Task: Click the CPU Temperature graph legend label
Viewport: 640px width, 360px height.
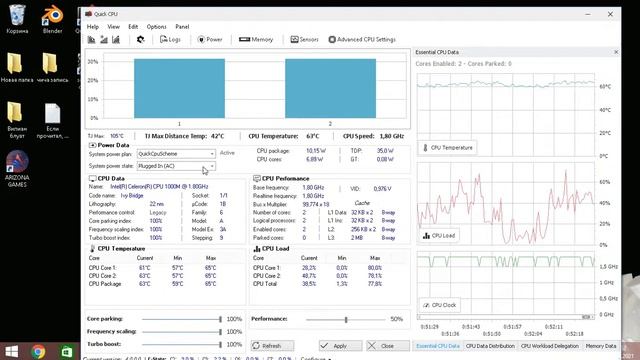Action: [x=448, y=148]
